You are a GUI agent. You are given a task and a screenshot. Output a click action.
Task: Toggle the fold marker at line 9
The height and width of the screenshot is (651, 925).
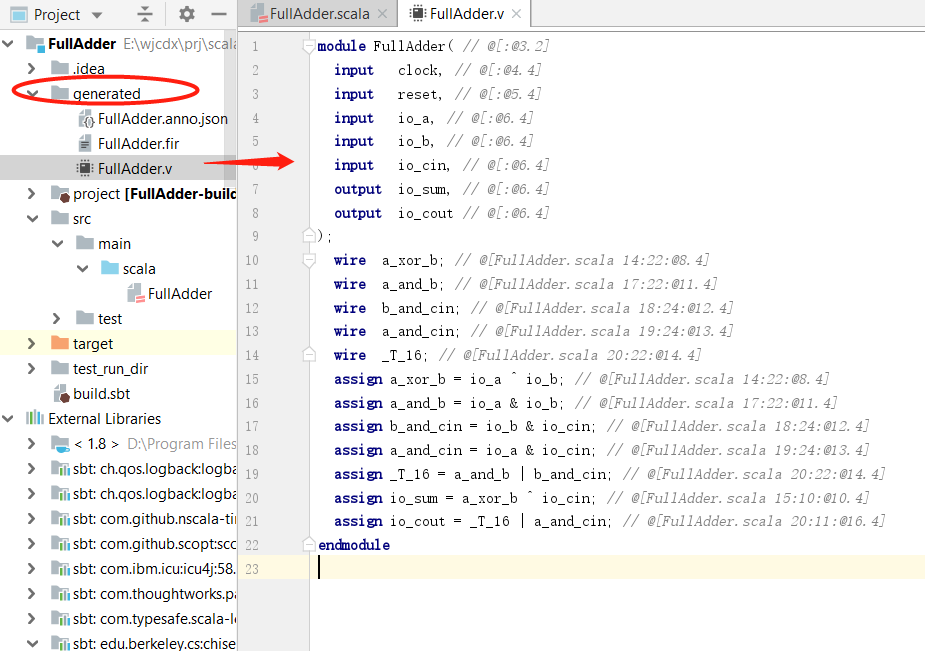coord(309,236)
